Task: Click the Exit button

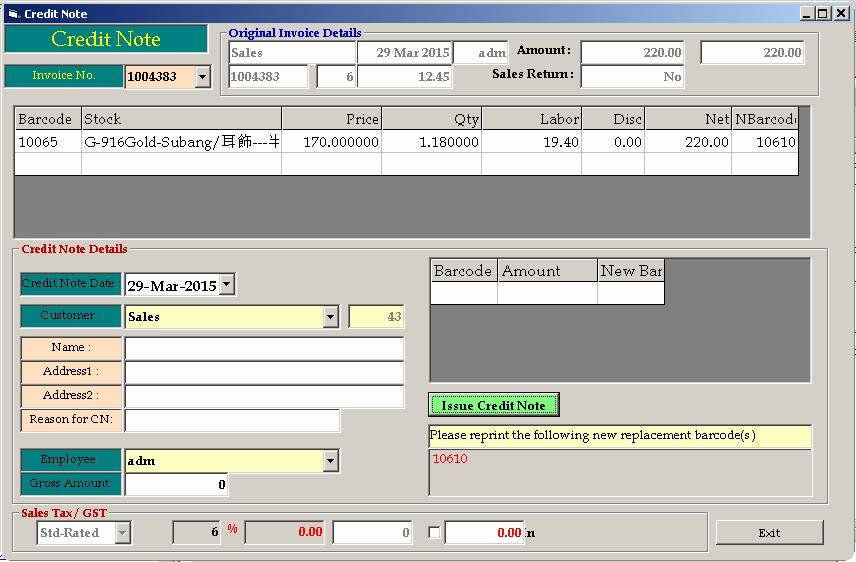Action: (x=768, y=532)
